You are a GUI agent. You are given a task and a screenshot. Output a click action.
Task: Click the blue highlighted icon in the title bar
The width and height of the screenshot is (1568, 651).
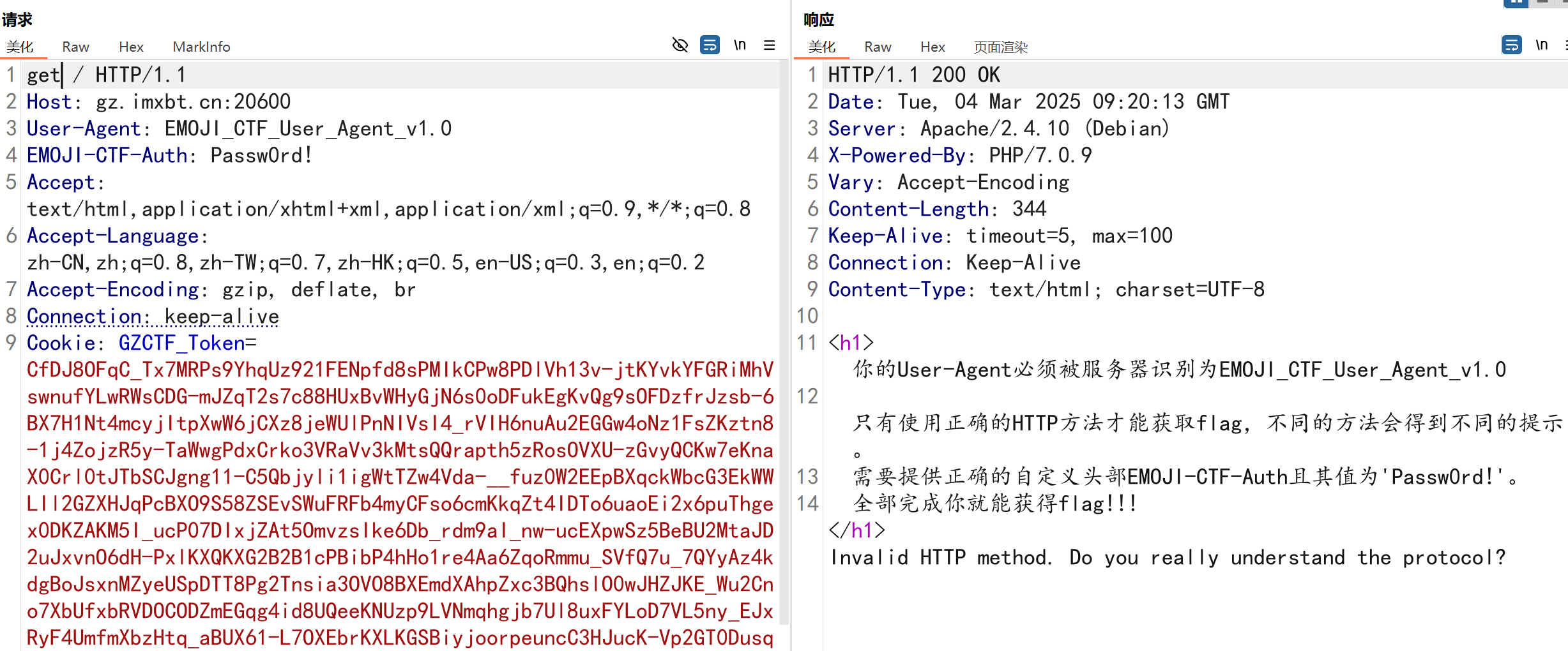1515,3
